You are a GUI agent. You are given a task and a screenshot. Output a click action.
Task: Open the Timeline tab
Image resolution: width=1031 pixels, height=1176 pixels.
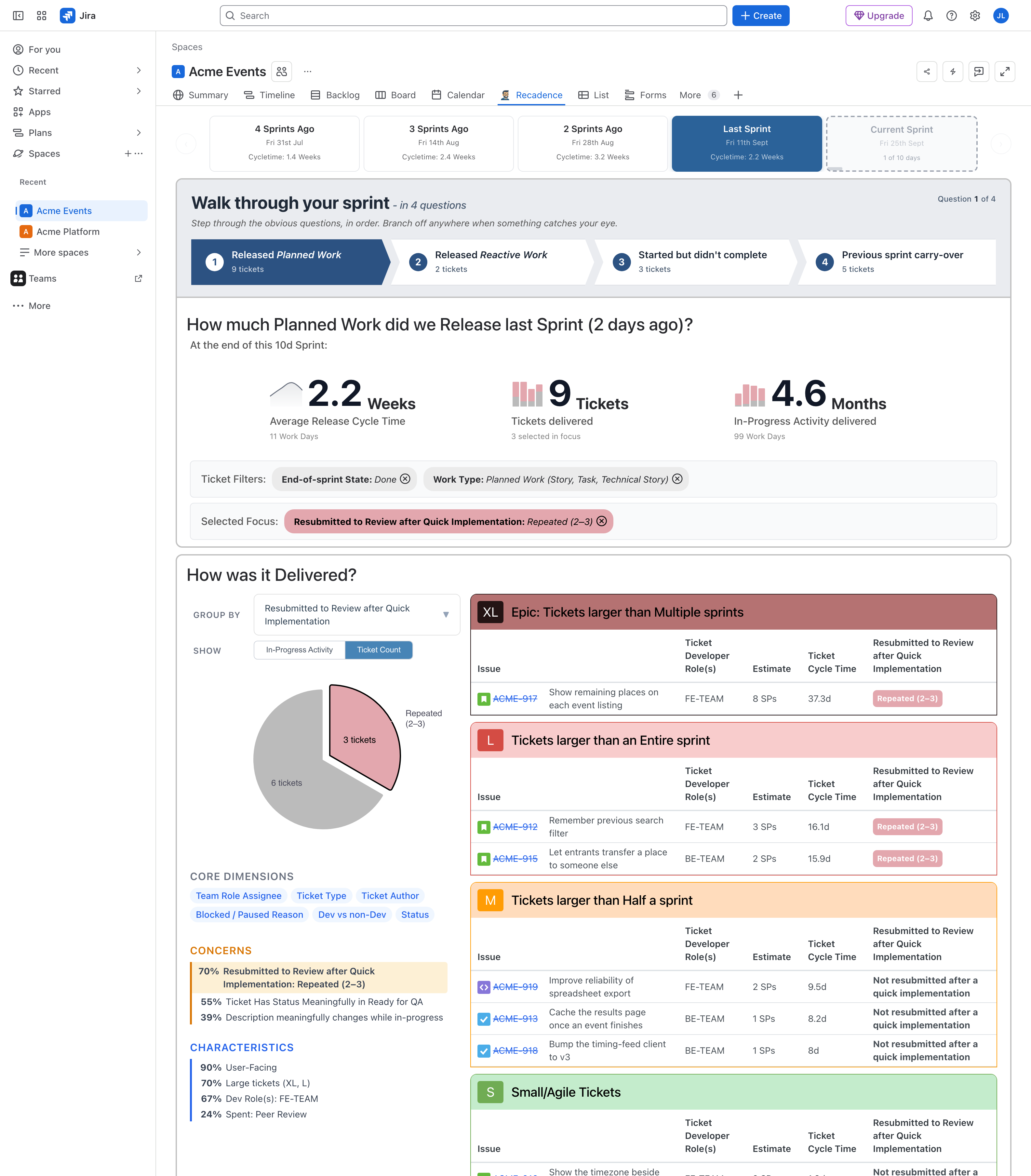(269, 95)
